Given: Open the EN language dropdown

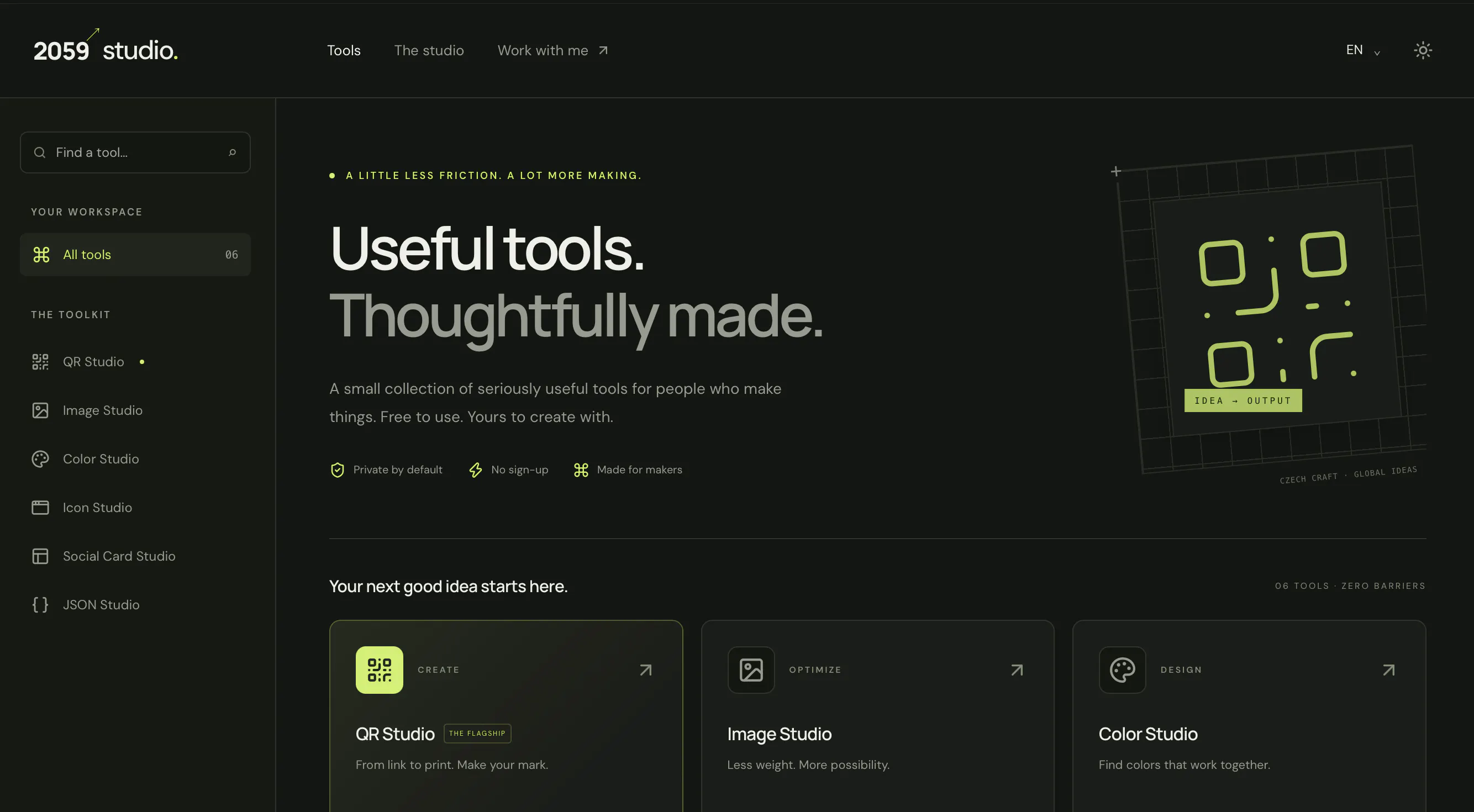Looking at the screenshot, I should [x=1363, y=50].
